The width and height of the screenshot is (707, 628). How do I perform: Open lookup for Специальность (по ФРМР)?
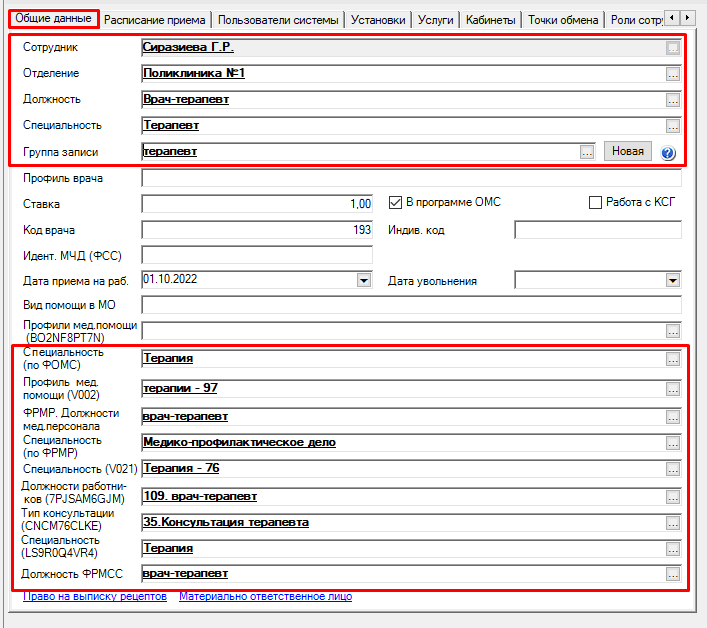pos(673,444)
